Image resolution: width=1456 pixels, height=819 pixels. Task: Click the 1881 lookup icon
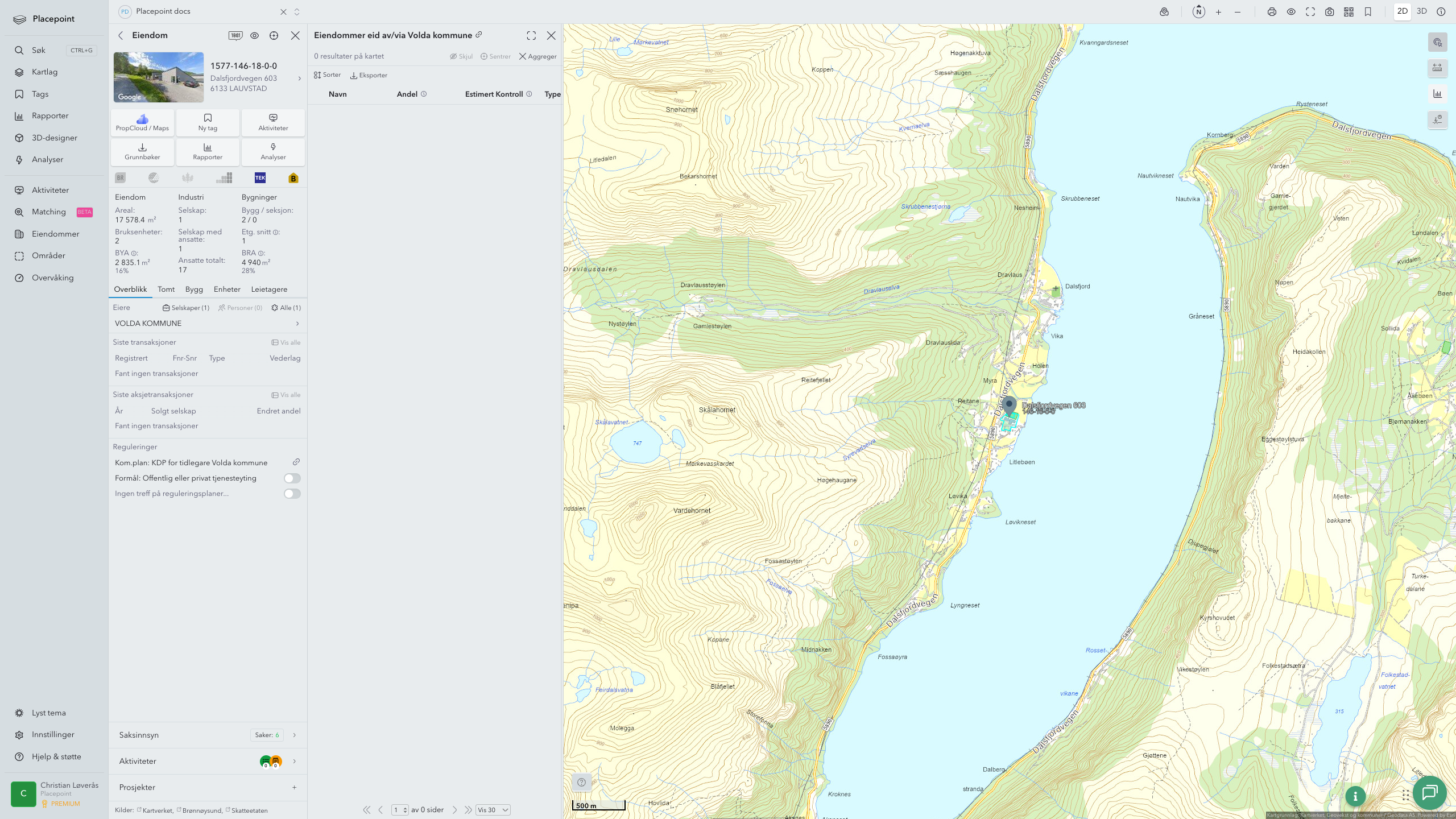[235, 35]
